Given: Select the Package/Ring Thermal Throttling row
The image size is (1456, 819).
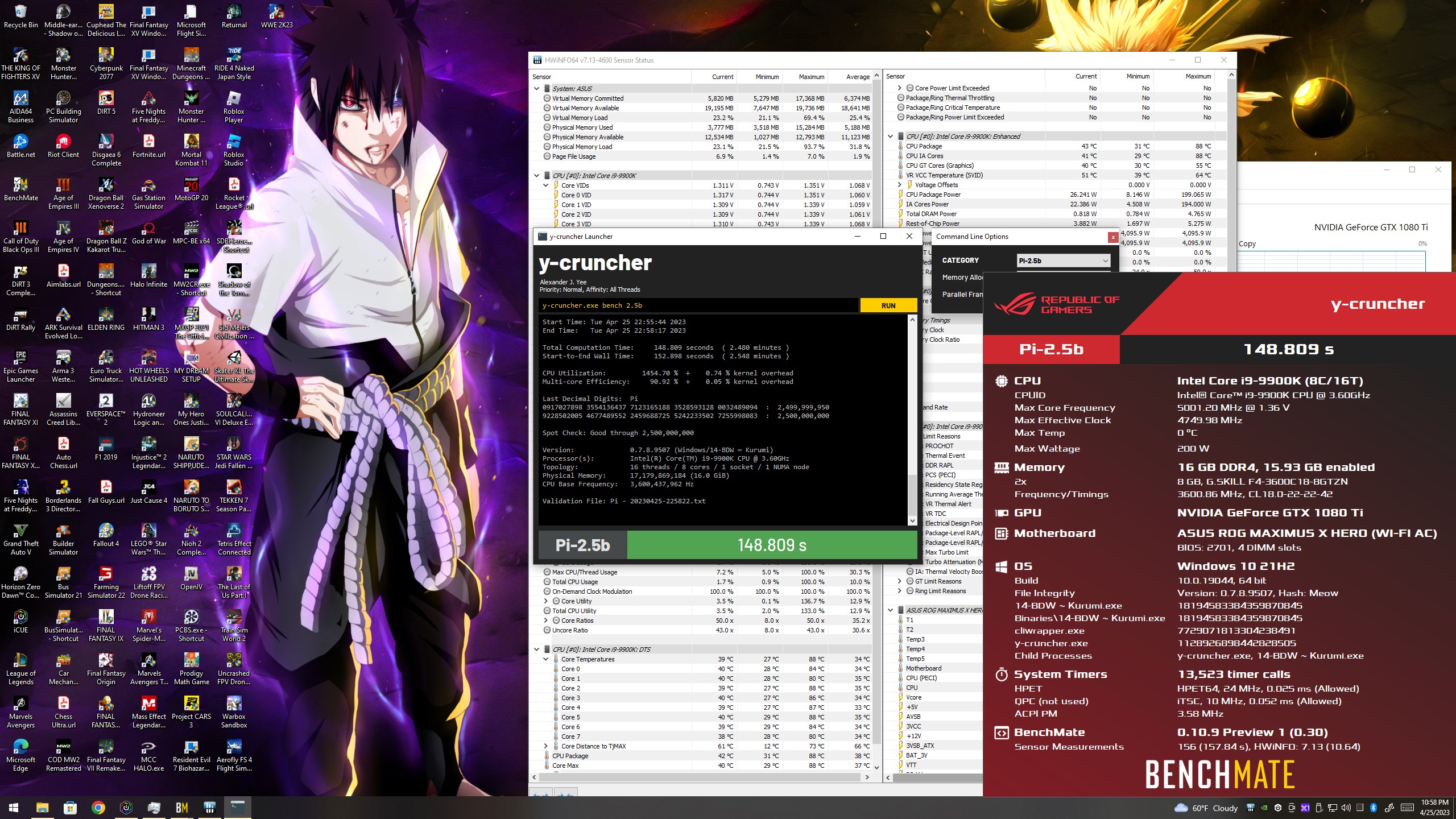Looking at the screenshot, I should (x=1055, y=98).
